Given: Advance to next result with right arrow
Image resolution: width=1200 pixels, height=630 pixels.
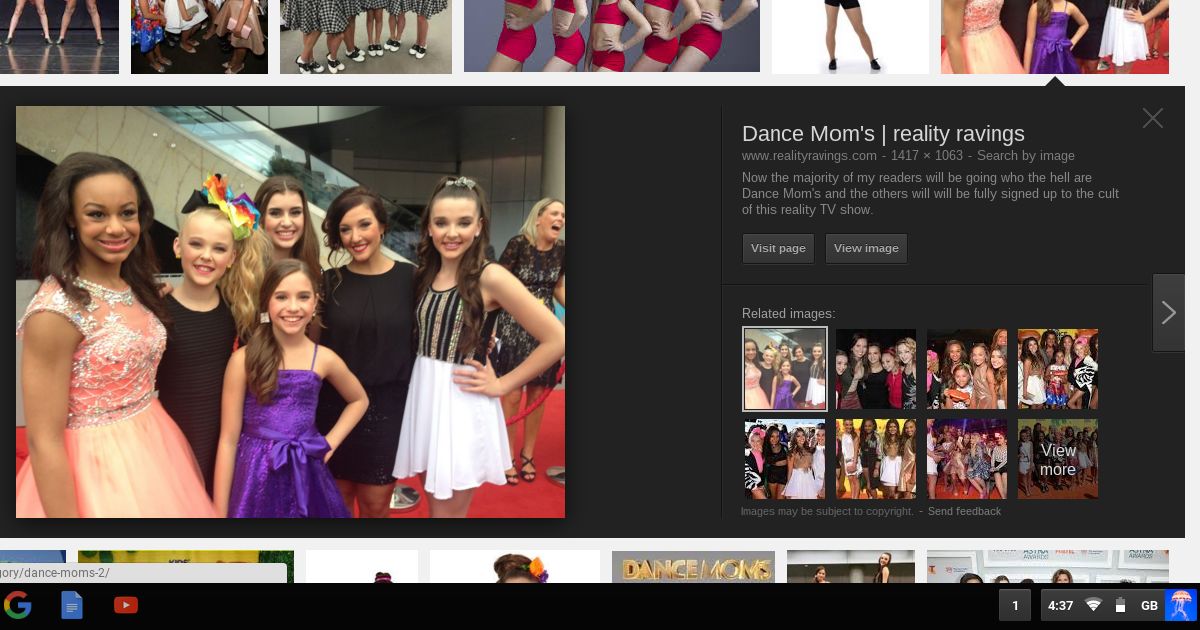Looking at the screenshot, I should [x=1169, y=312].
